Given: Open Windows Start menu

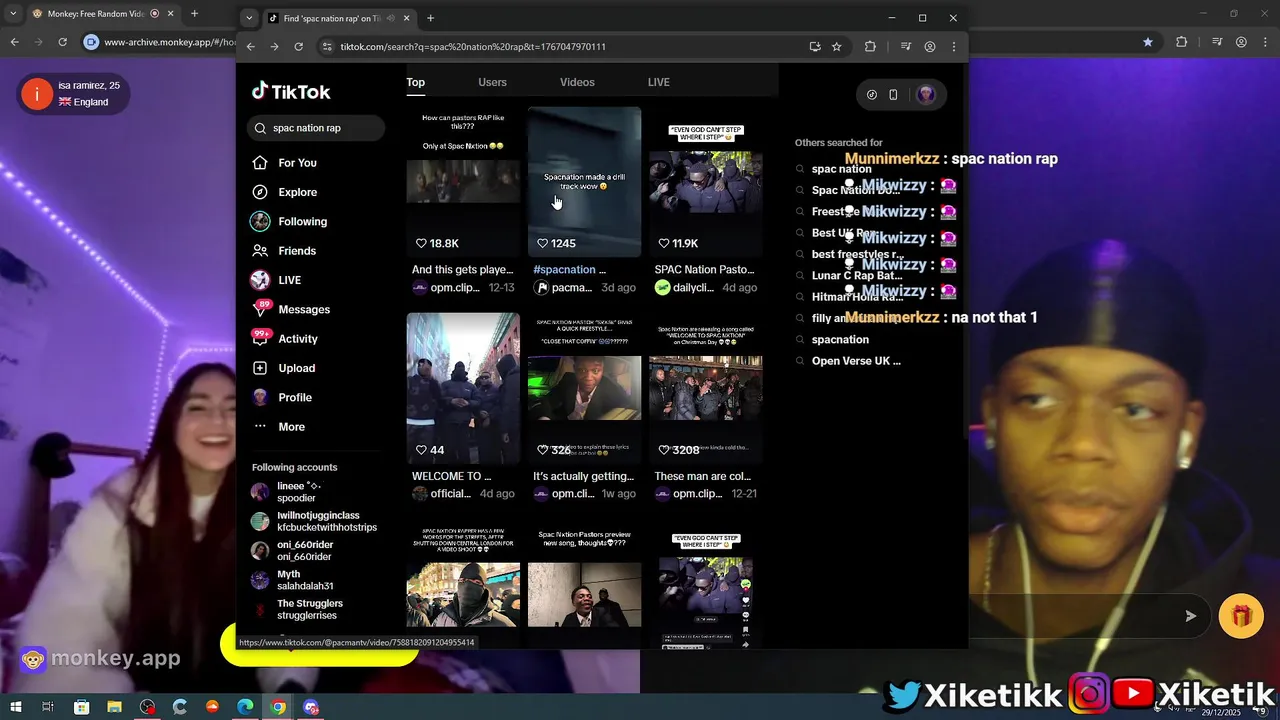Looking at the screenshot, I should click(x=16, y=707).
